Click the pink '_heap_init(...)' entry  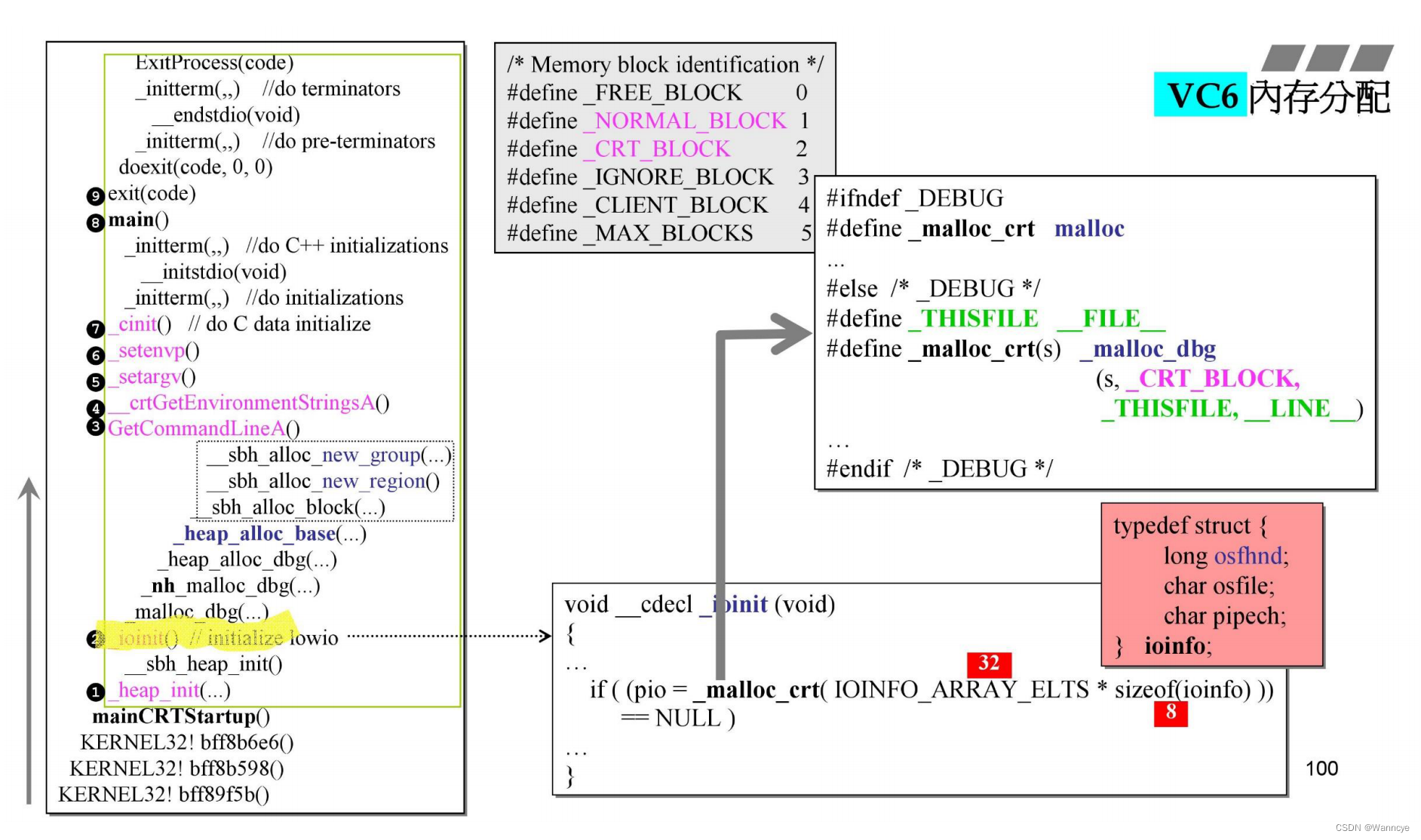[x=169, y=690]
